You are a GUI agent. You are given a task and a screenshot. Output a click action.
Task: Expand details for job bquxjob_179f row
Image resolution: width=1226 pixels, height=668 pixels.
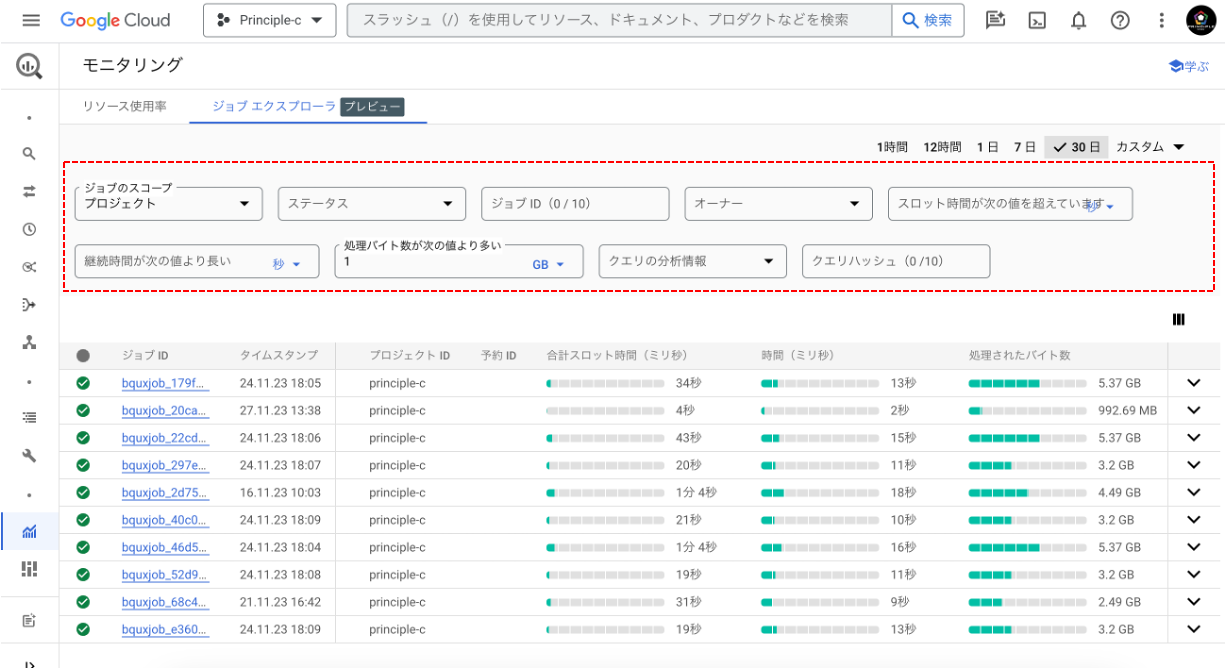tap(1192, 383)
